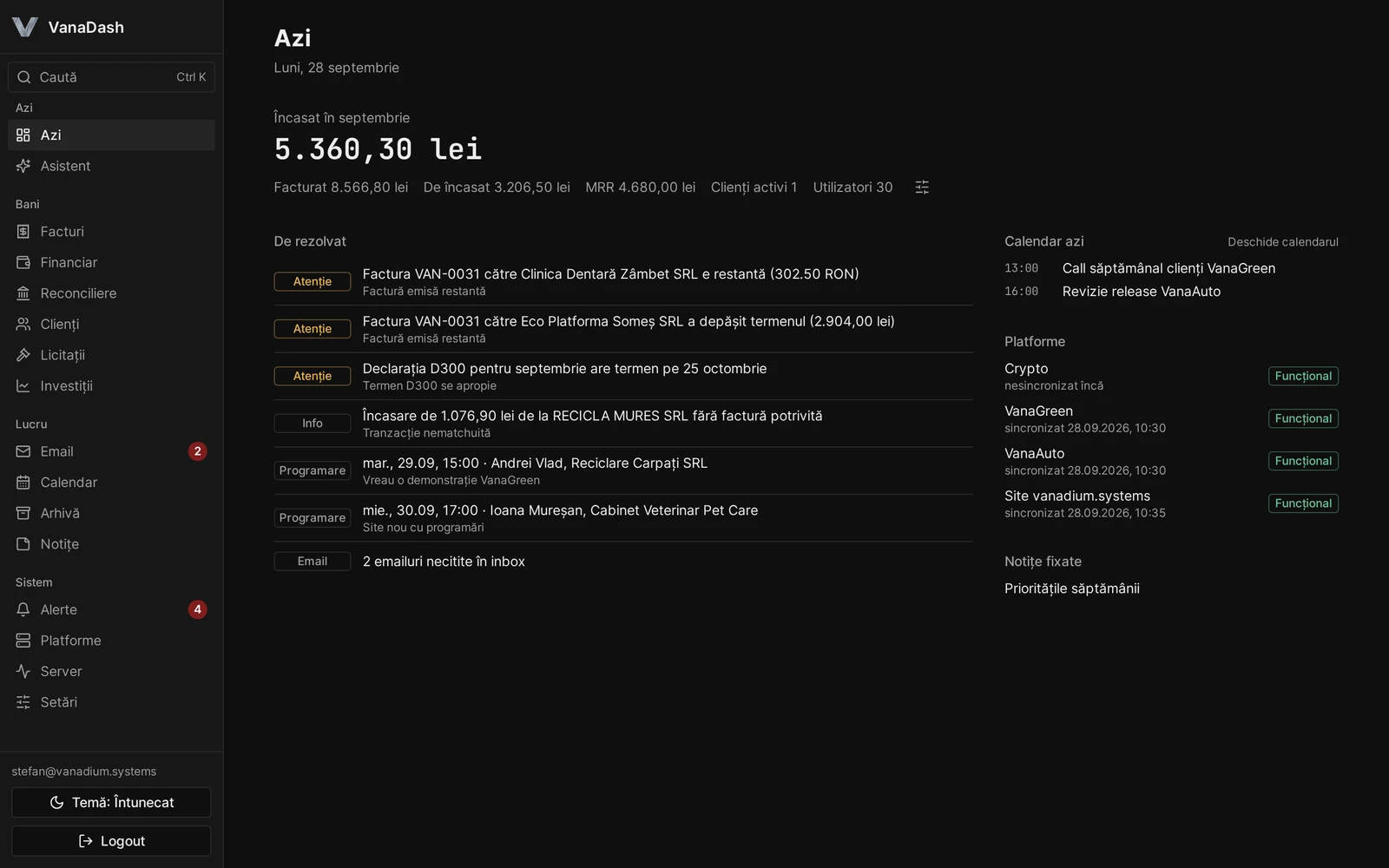1389x868 pixels.
Task: Open Clinica Dentară Zâmbet overdue invoice
Action: [623, 281]
